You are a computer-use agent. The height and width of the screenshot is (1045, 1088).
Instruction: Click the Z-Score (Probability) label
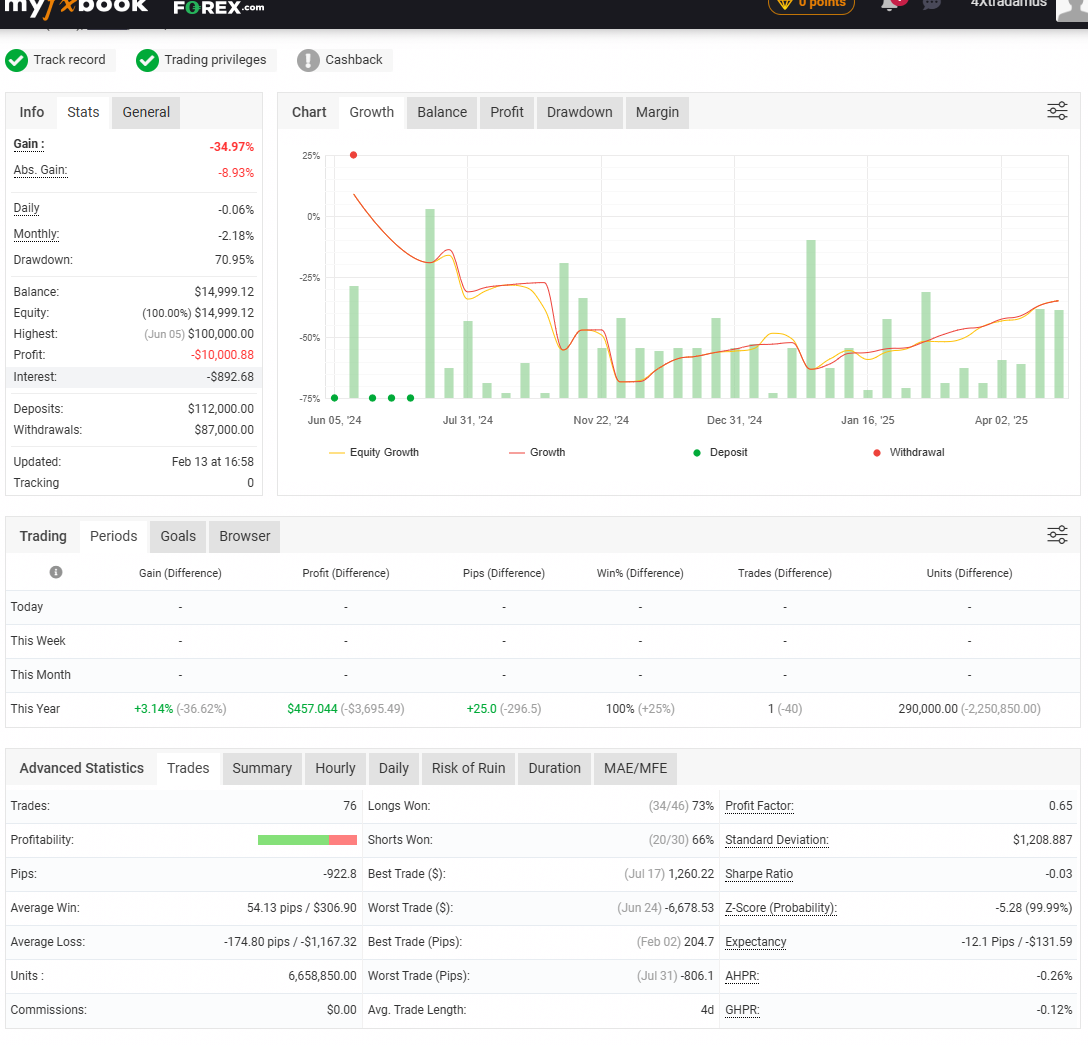[781, 908]
